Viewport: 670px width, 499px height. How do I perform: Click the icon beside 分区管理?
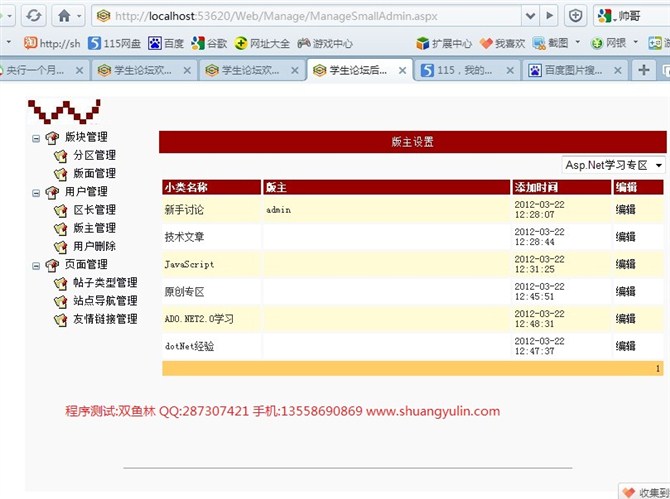point(61,156)
